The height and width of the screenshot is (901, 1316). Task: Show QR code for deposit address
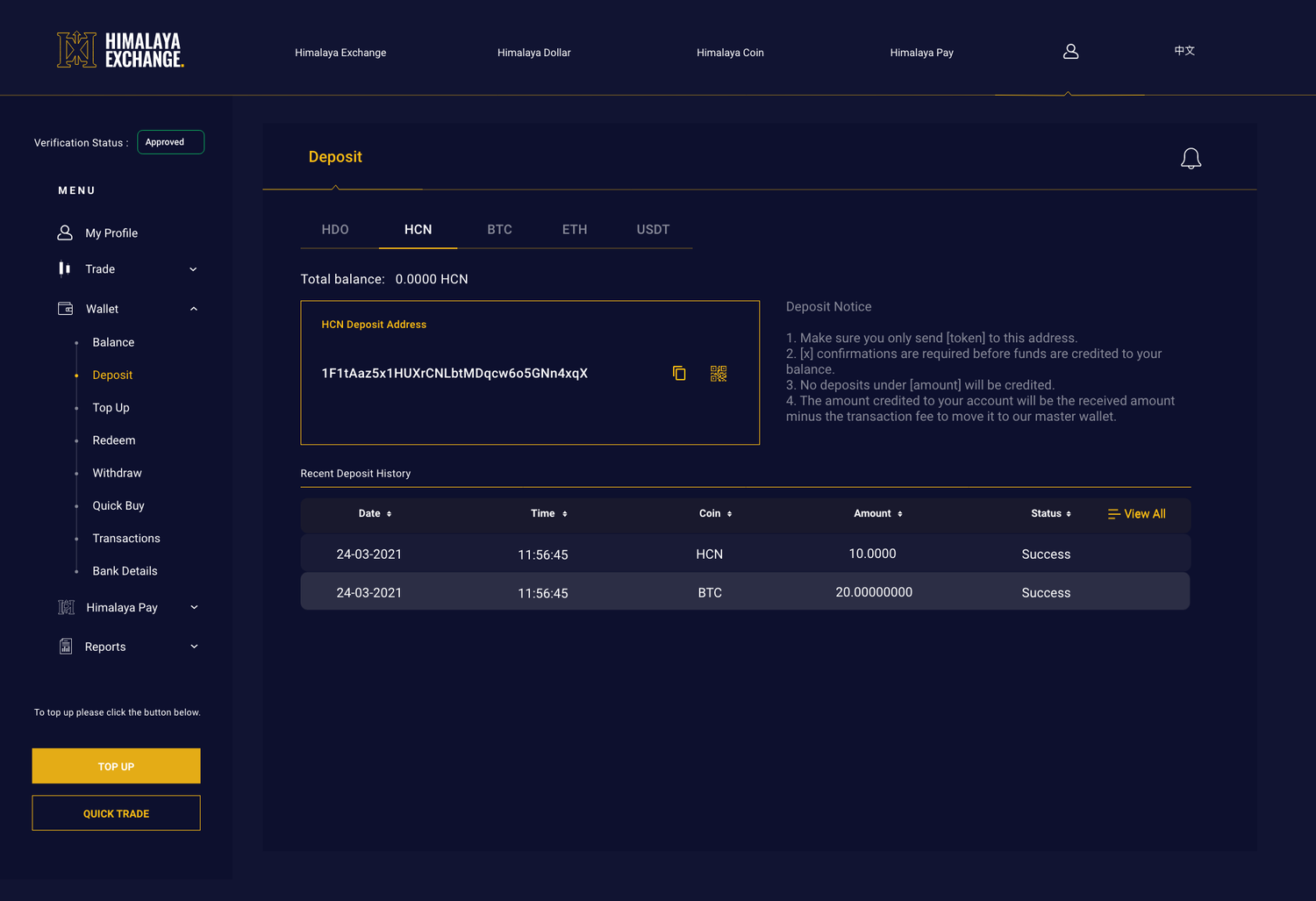click(x=719, y=374)
